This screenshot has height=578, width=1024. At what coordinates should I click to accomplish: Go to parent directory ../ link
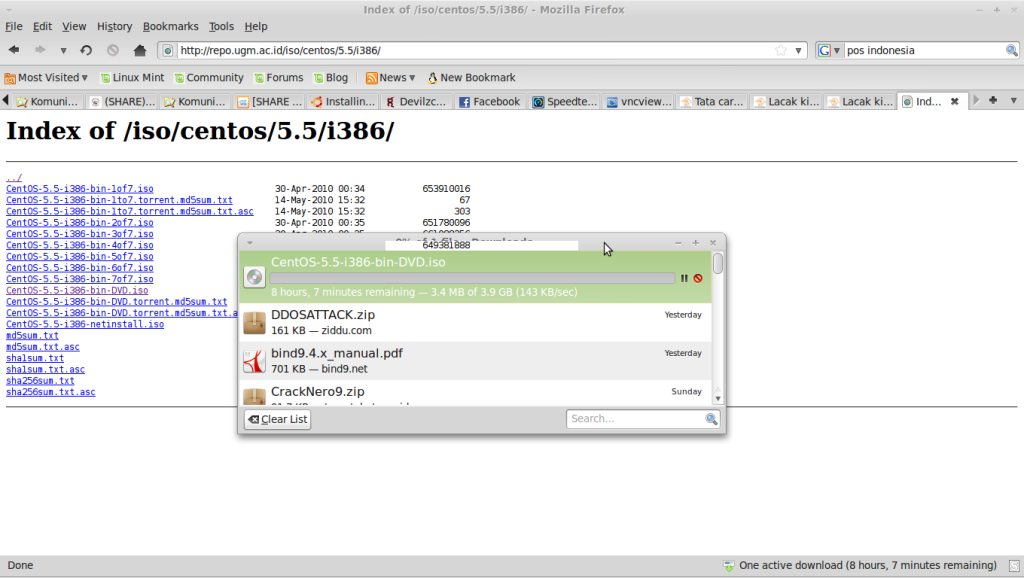[14, 178]
